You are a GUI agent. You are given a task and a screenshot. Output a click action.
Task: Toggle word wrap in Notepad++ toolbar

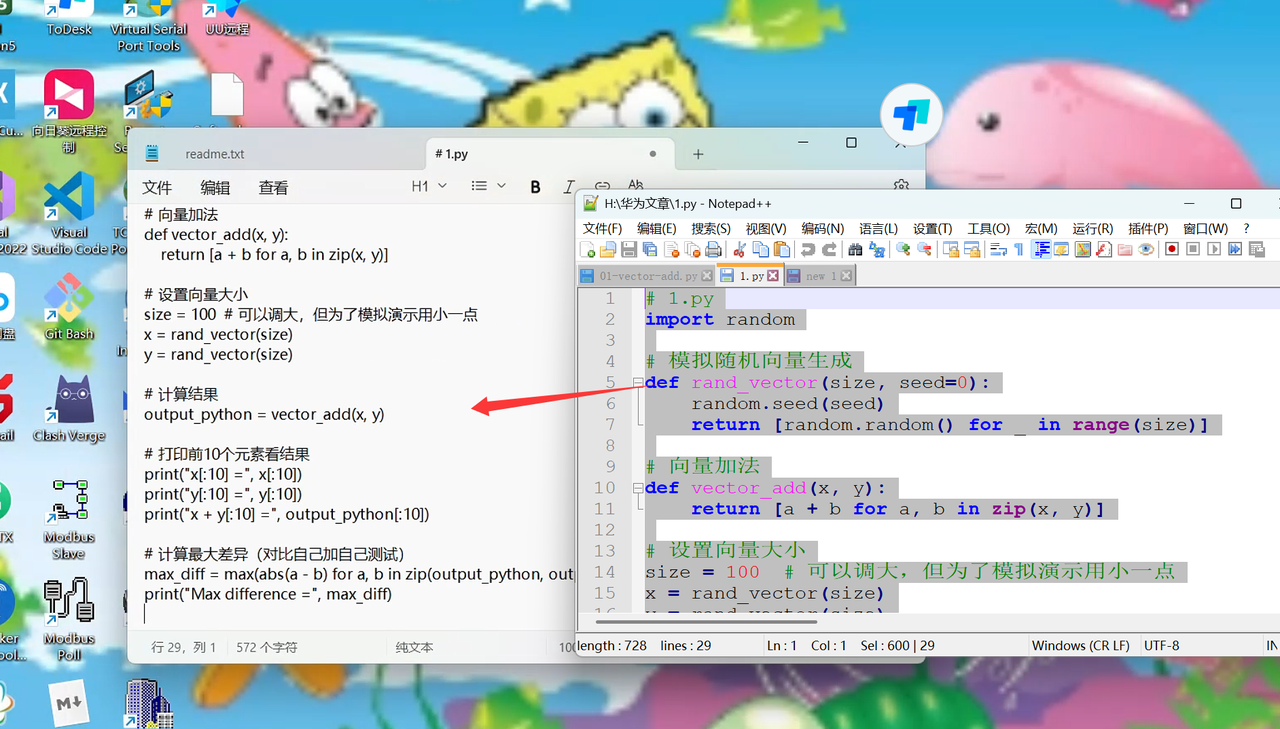997,249
